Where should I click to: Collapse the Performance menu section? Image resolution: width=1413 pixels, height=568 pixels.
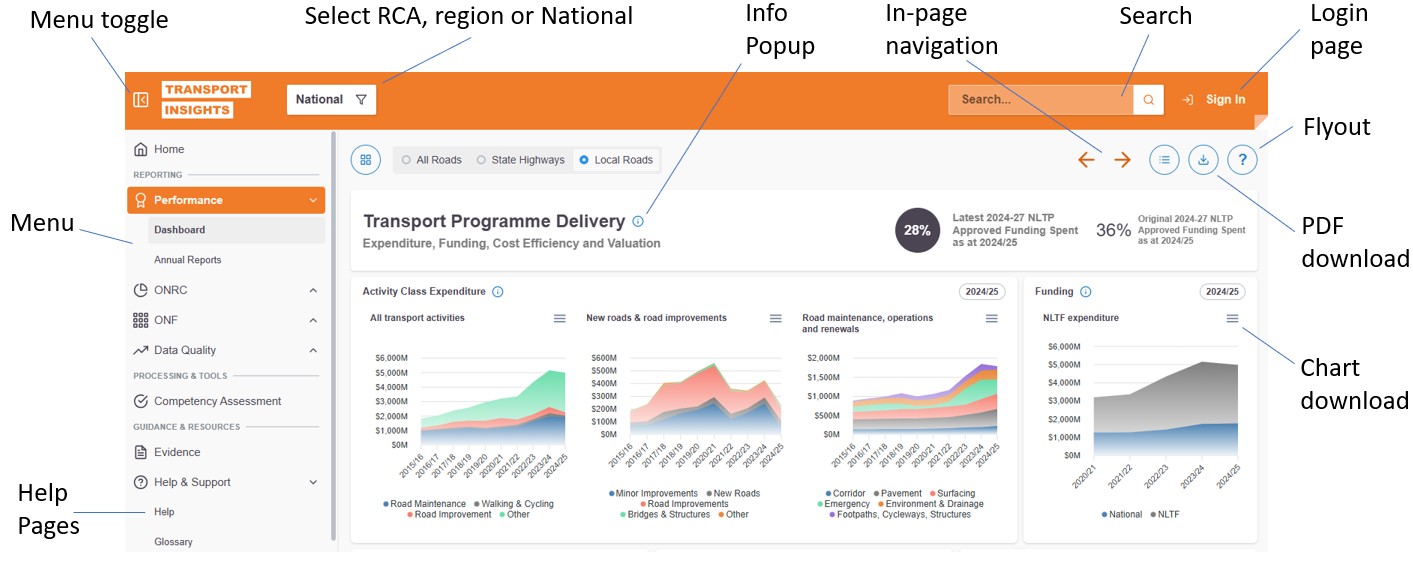227,200
